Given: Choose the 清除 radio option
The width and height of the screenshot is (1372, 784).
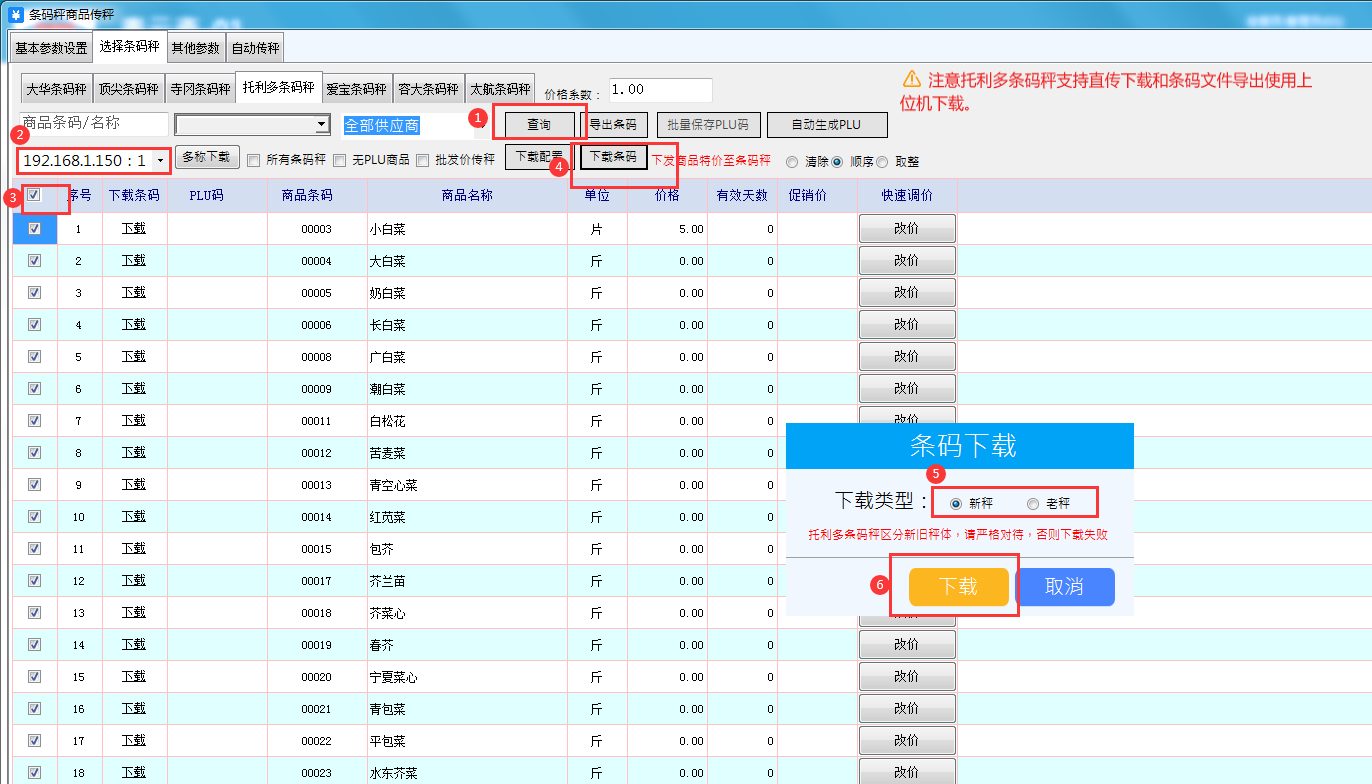Looking at the screenshot, I should click(x=792, y=161).
